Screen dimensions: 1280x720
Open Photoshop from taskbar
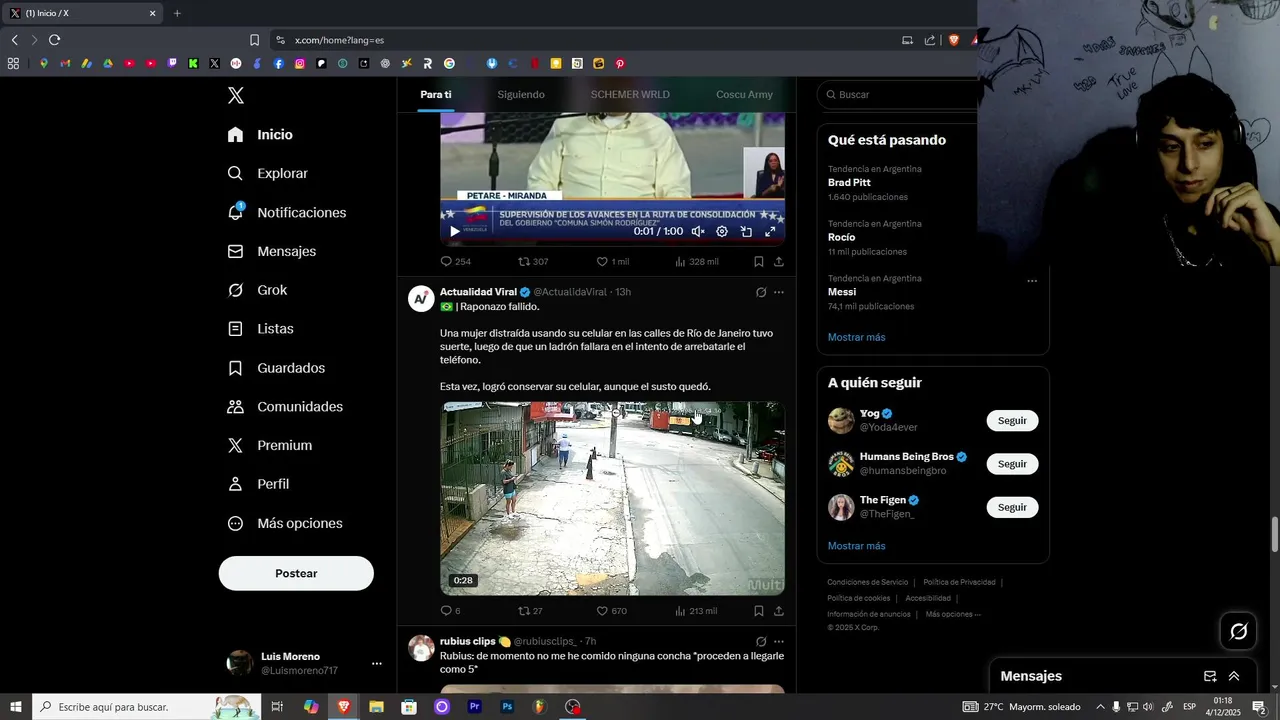pos(507,707)
